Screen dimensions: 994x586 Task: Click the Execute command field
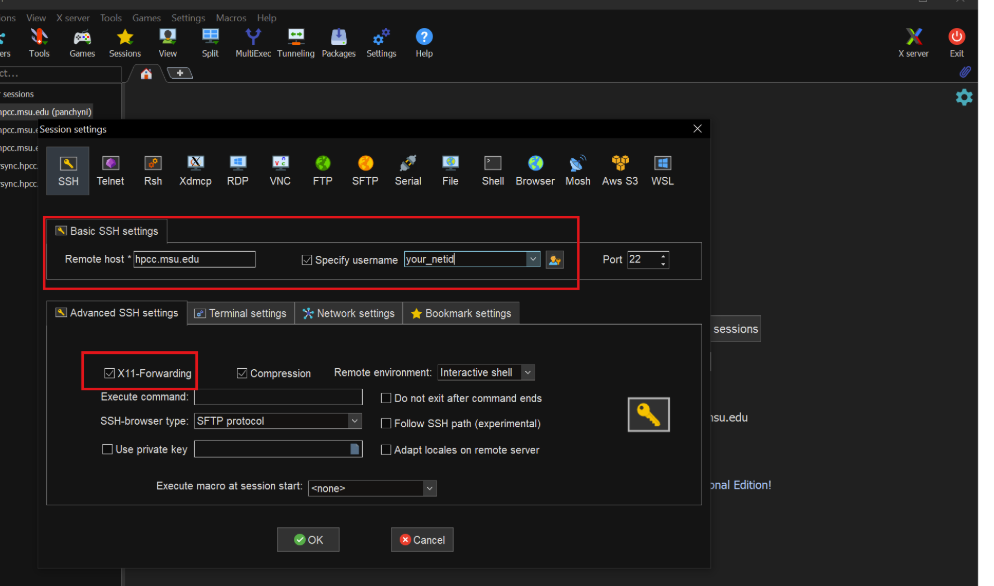tap(278, 397)
